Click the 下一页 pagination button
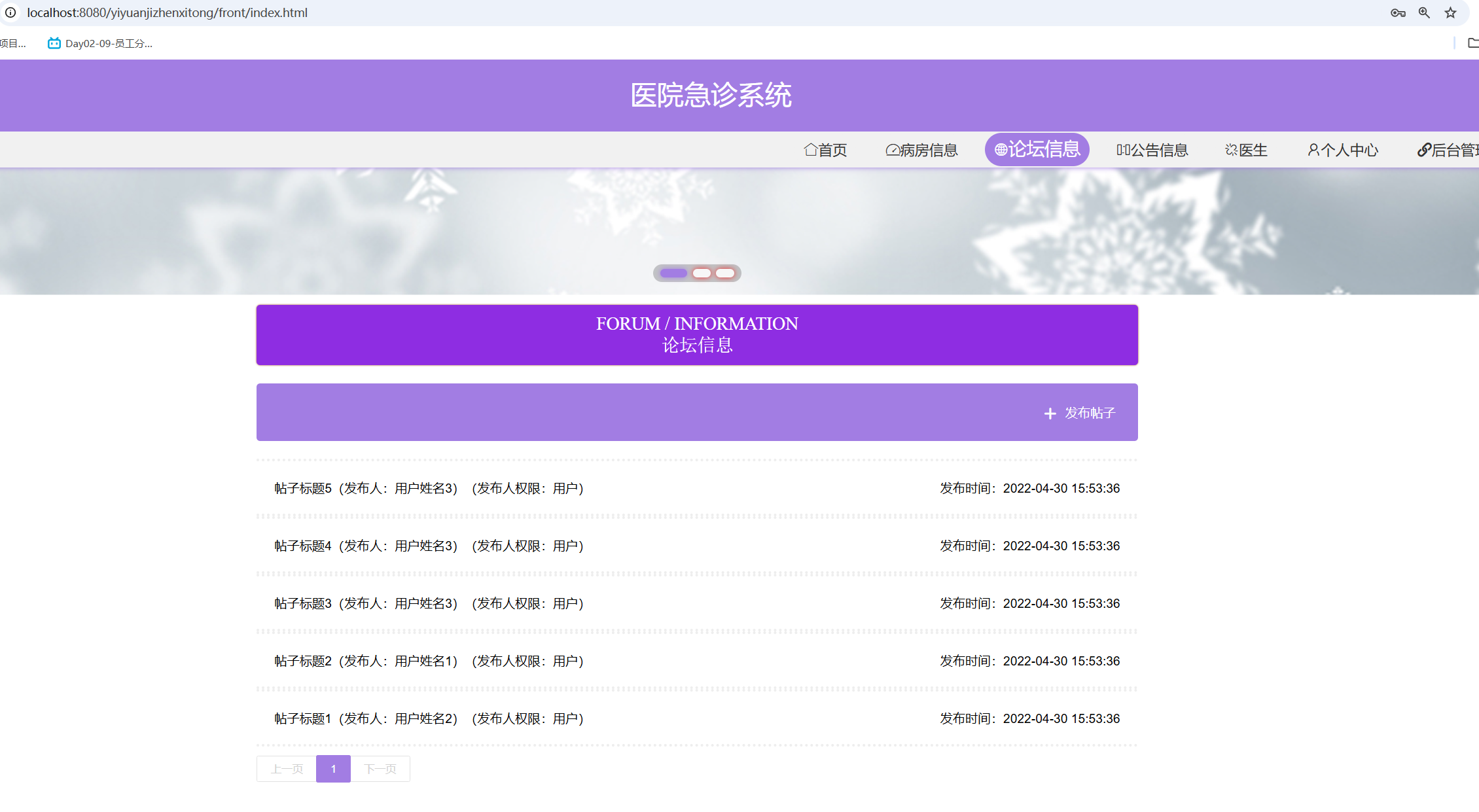 coord(380,769)
